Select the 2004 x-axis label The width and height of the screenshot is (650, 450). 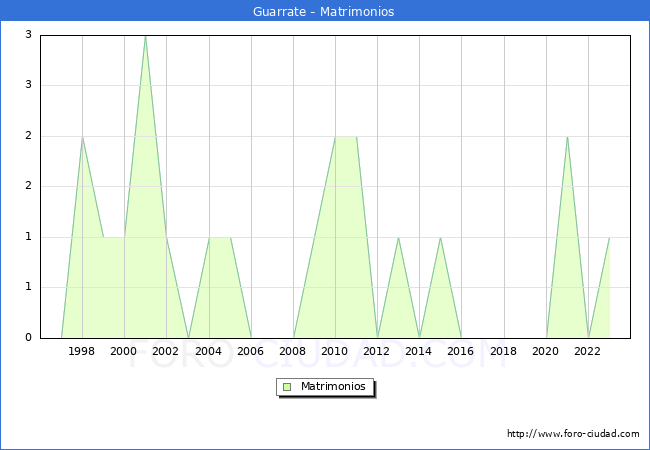coord(208,351)
